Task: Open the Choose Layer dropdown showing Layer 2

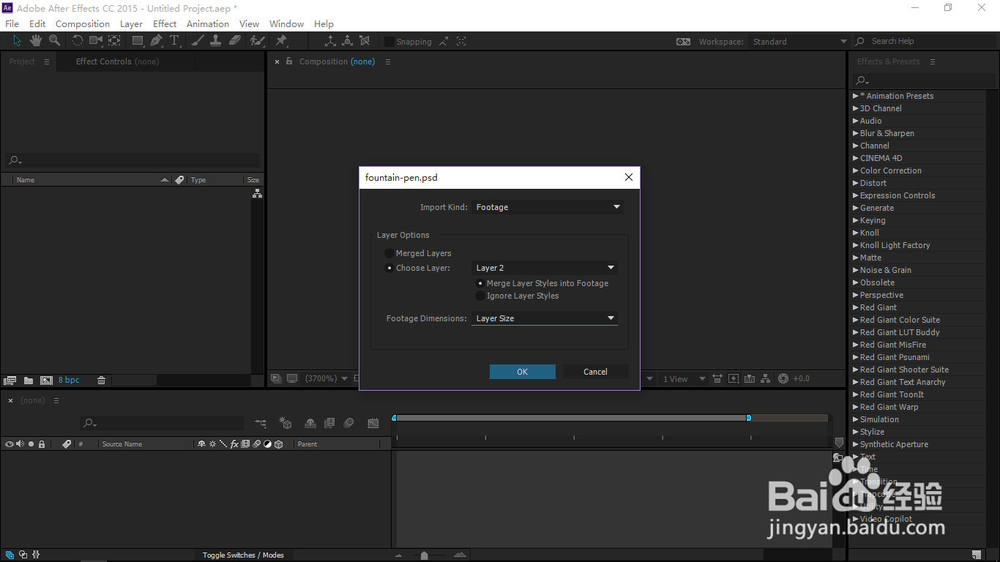Action: pyautogui.click(x=545, y=268)
